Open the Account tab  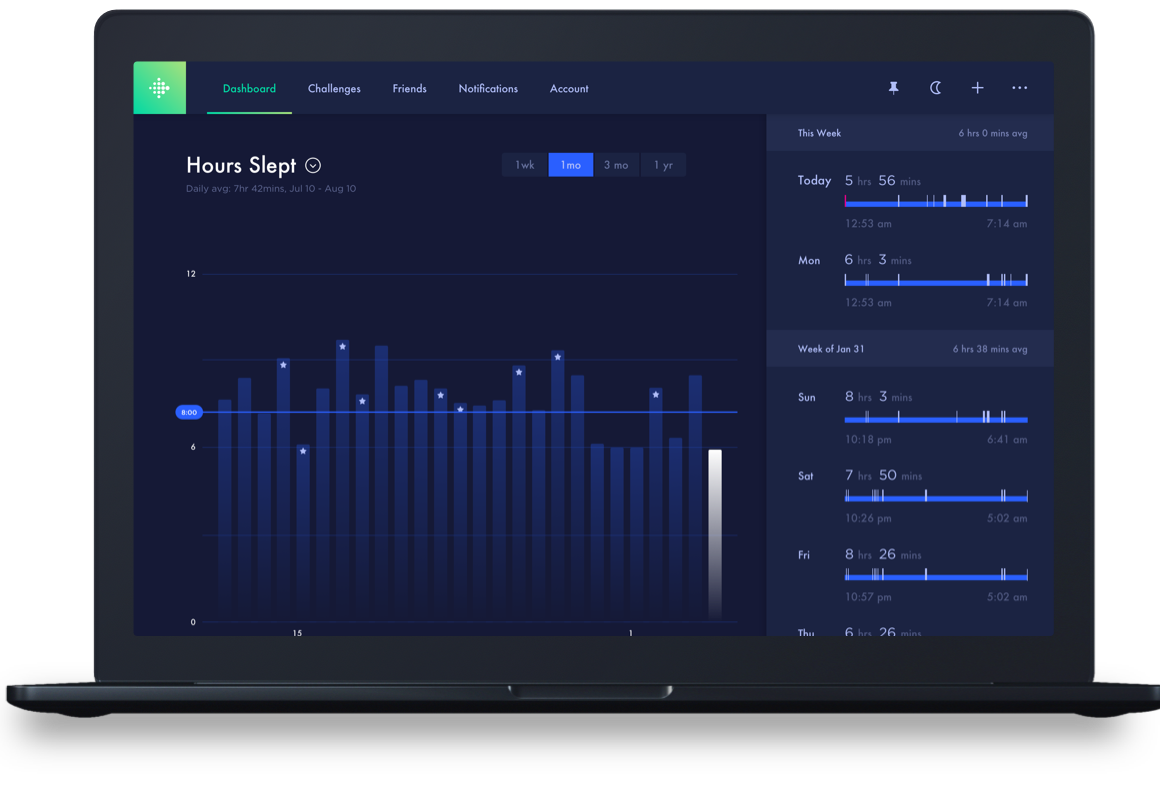(x=569, y=89)
